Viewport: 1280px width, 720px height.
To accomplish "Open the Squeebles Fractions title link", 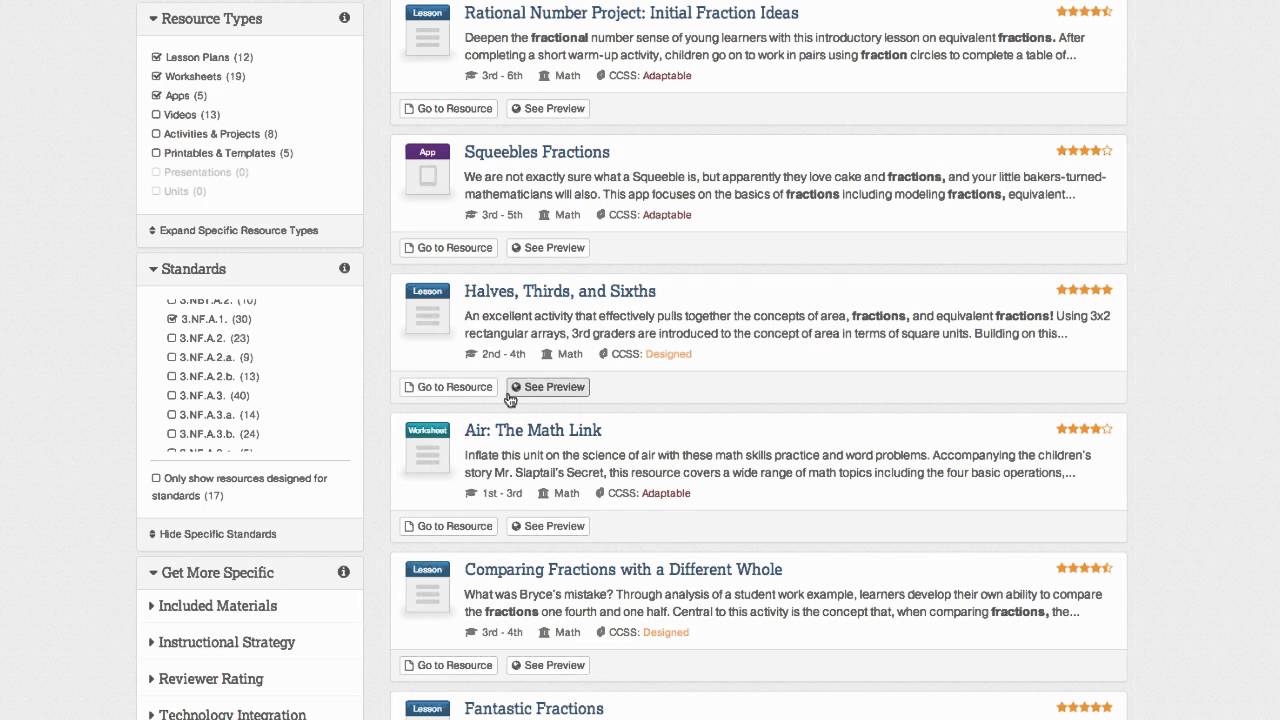I will coord(536,152).
